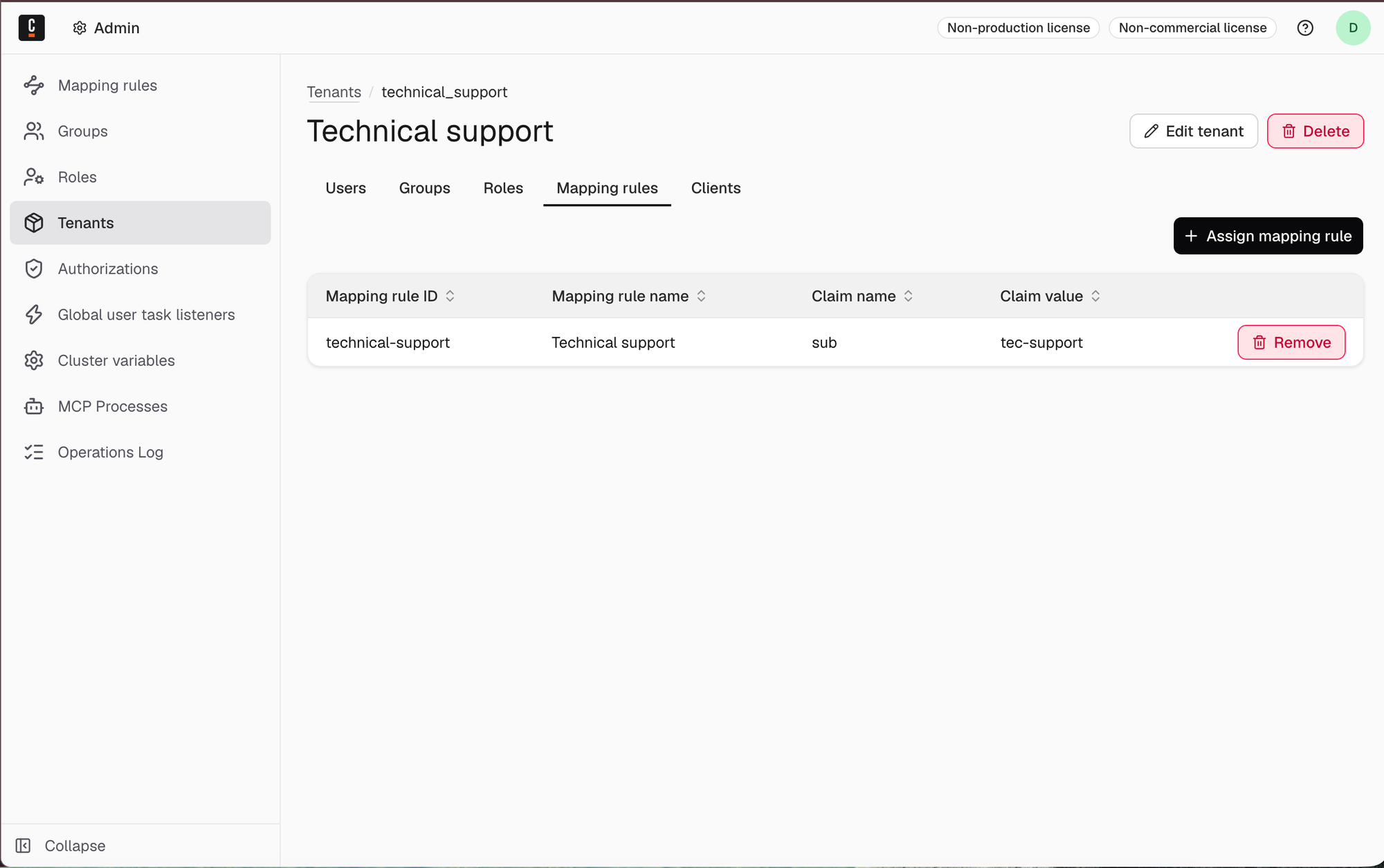Image resolution: width=1384 pixels, height=868 pixels.
Task: Click the Groups sidebar icon
Action: (34, 131)
